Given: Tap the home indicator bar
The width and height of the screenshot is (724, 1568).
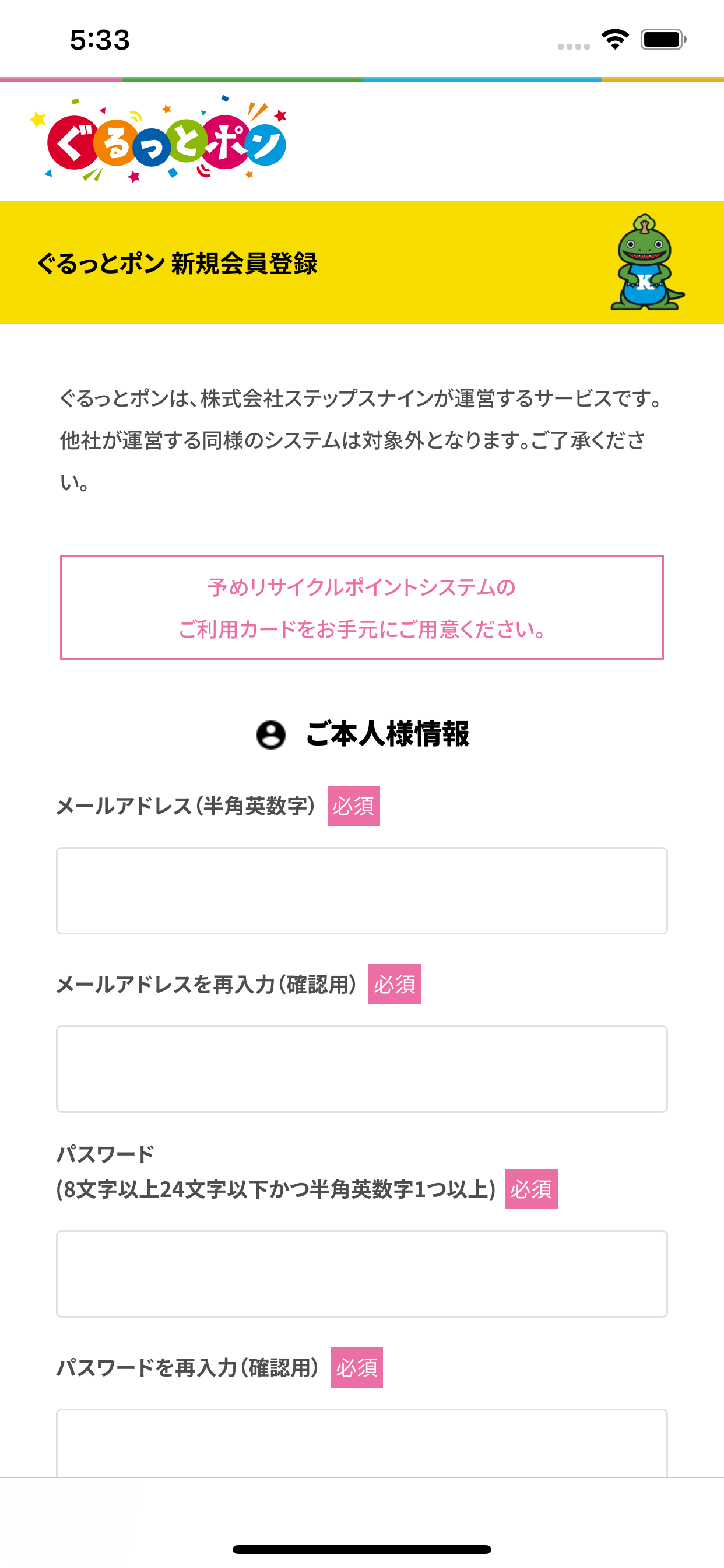Looking at the screenshot, I should coord(362,1549).
